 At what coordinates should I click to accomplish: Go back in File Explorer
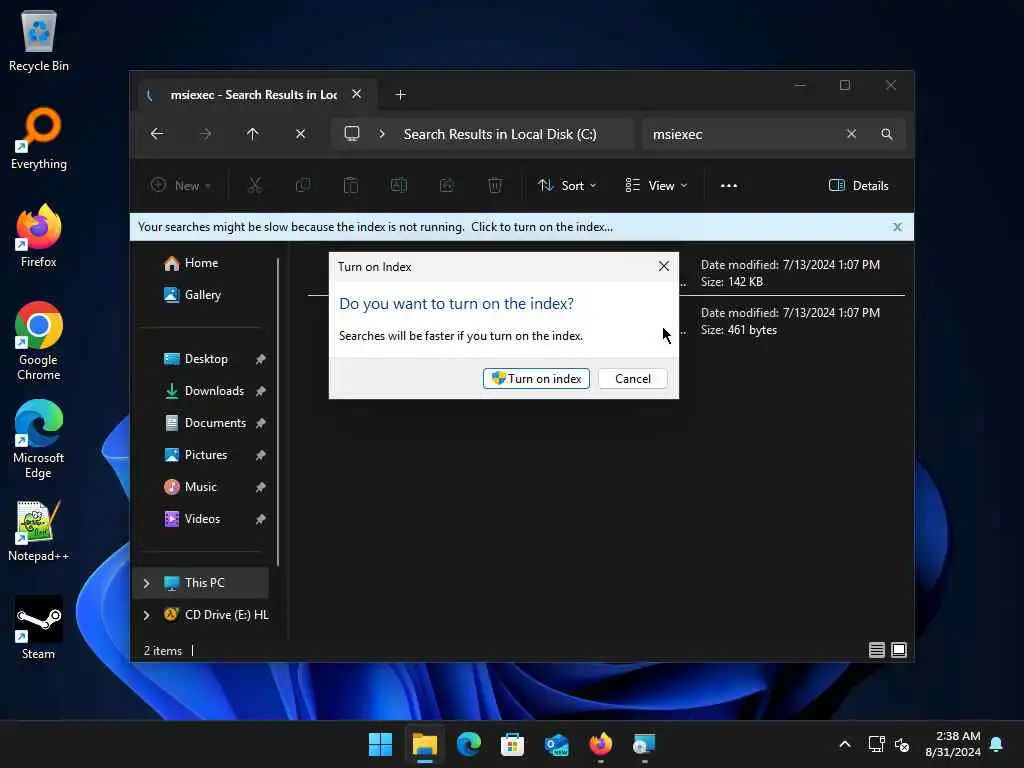157,134
